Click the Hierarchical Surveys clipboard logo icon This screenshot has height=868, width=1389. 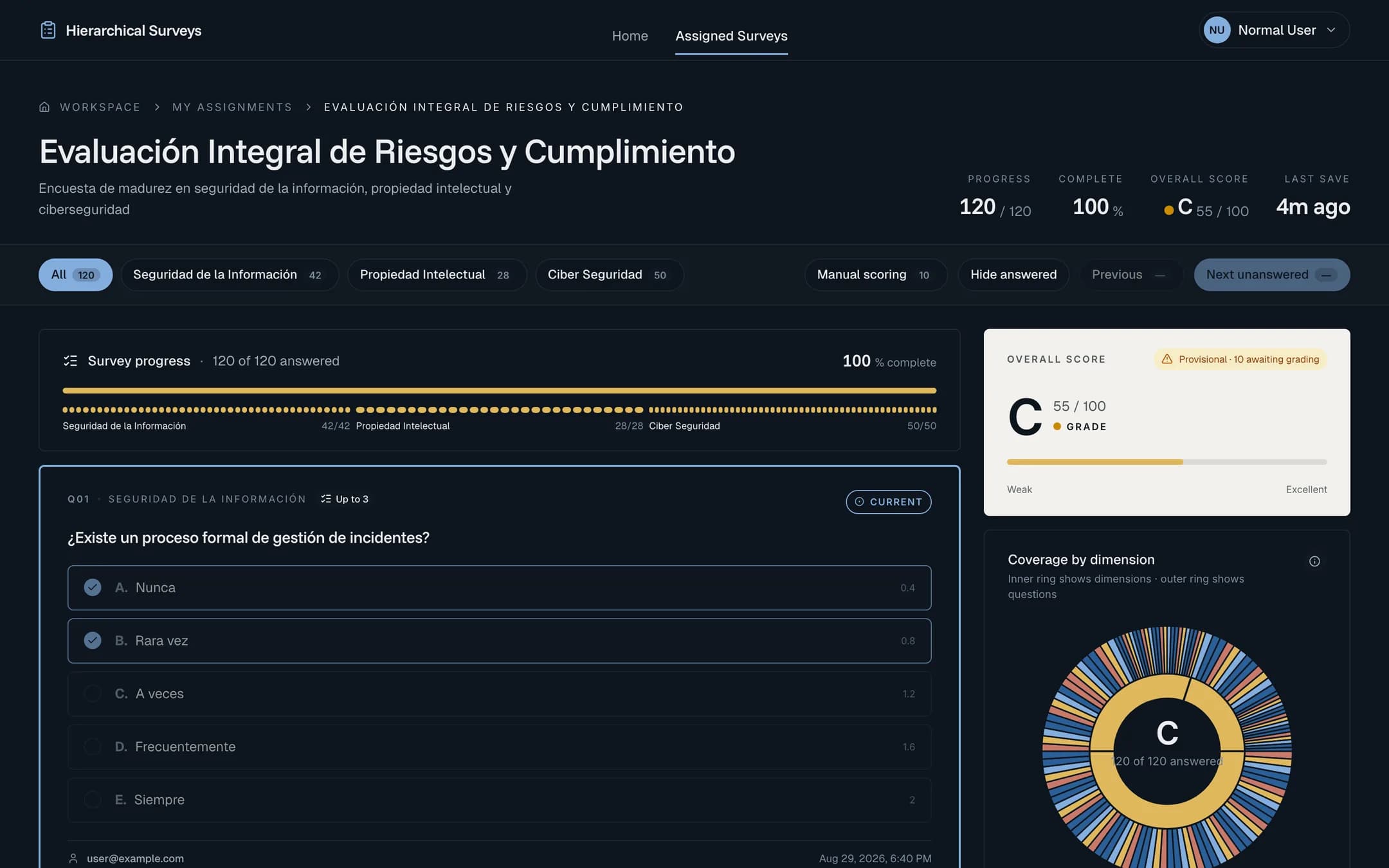tap(48, 30)
